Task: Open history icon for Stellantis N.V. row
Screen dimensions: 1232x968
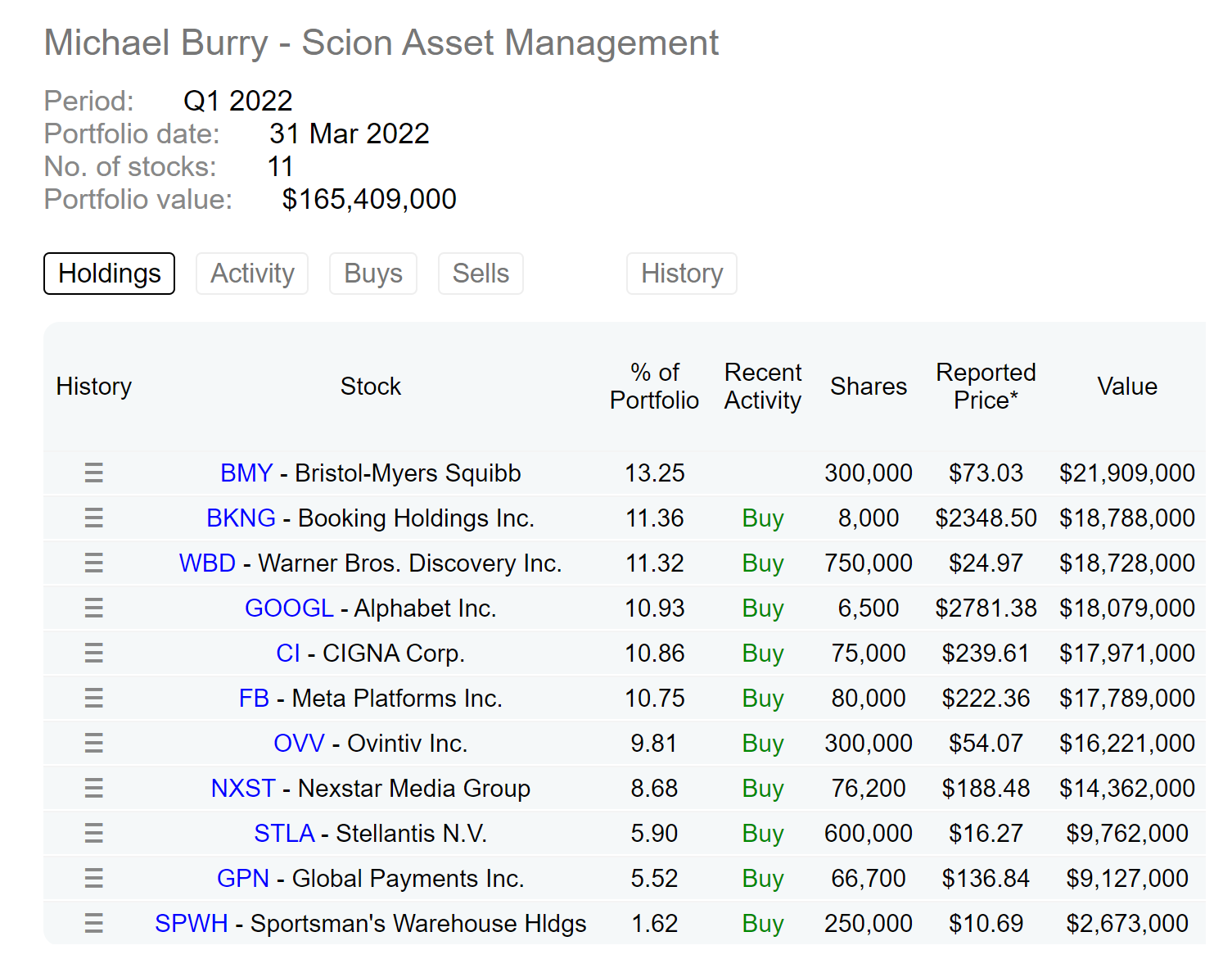Action: [x=93, y=833]
